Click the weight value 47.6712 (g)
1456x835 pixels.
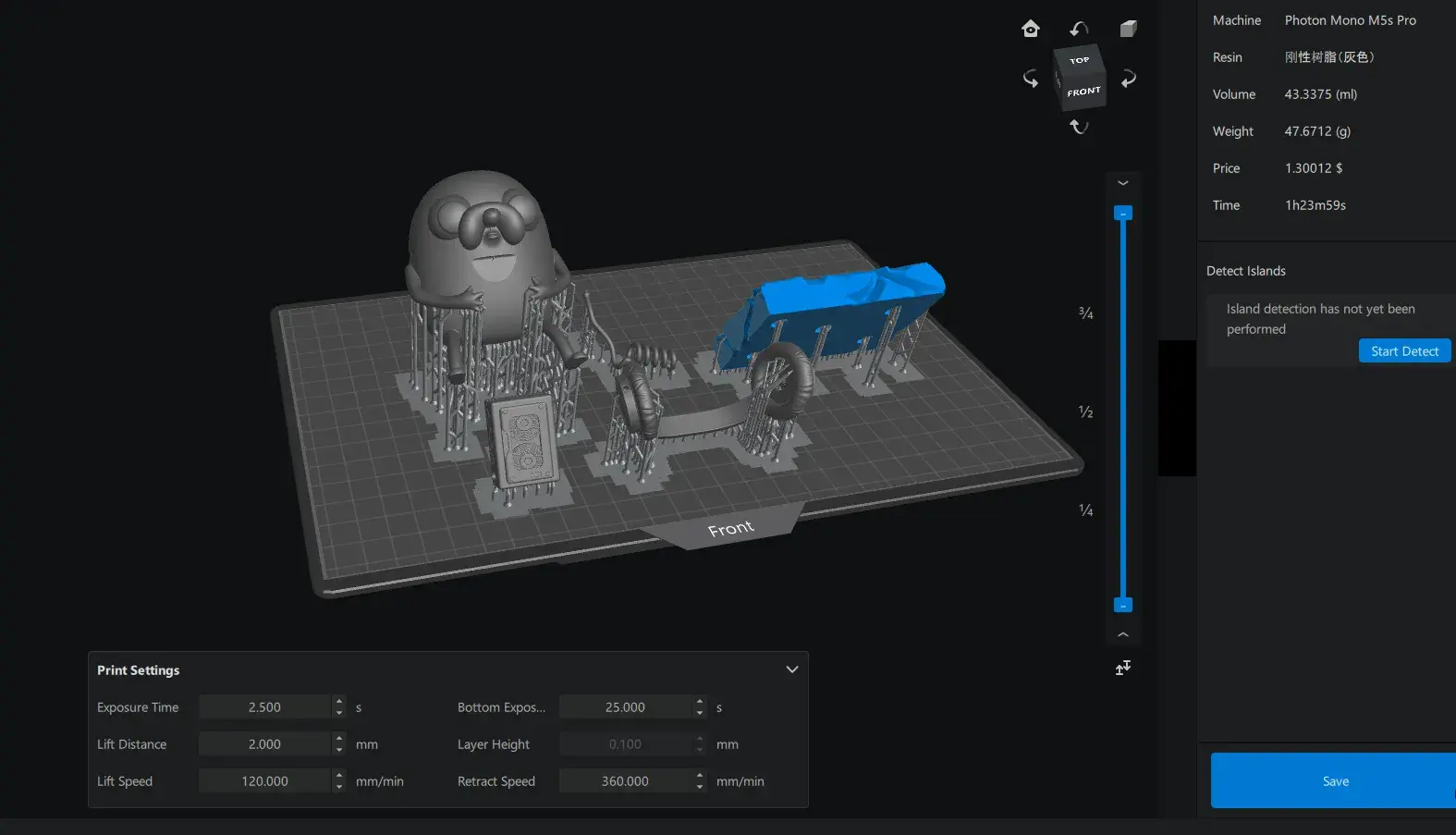click(1317, 131)
